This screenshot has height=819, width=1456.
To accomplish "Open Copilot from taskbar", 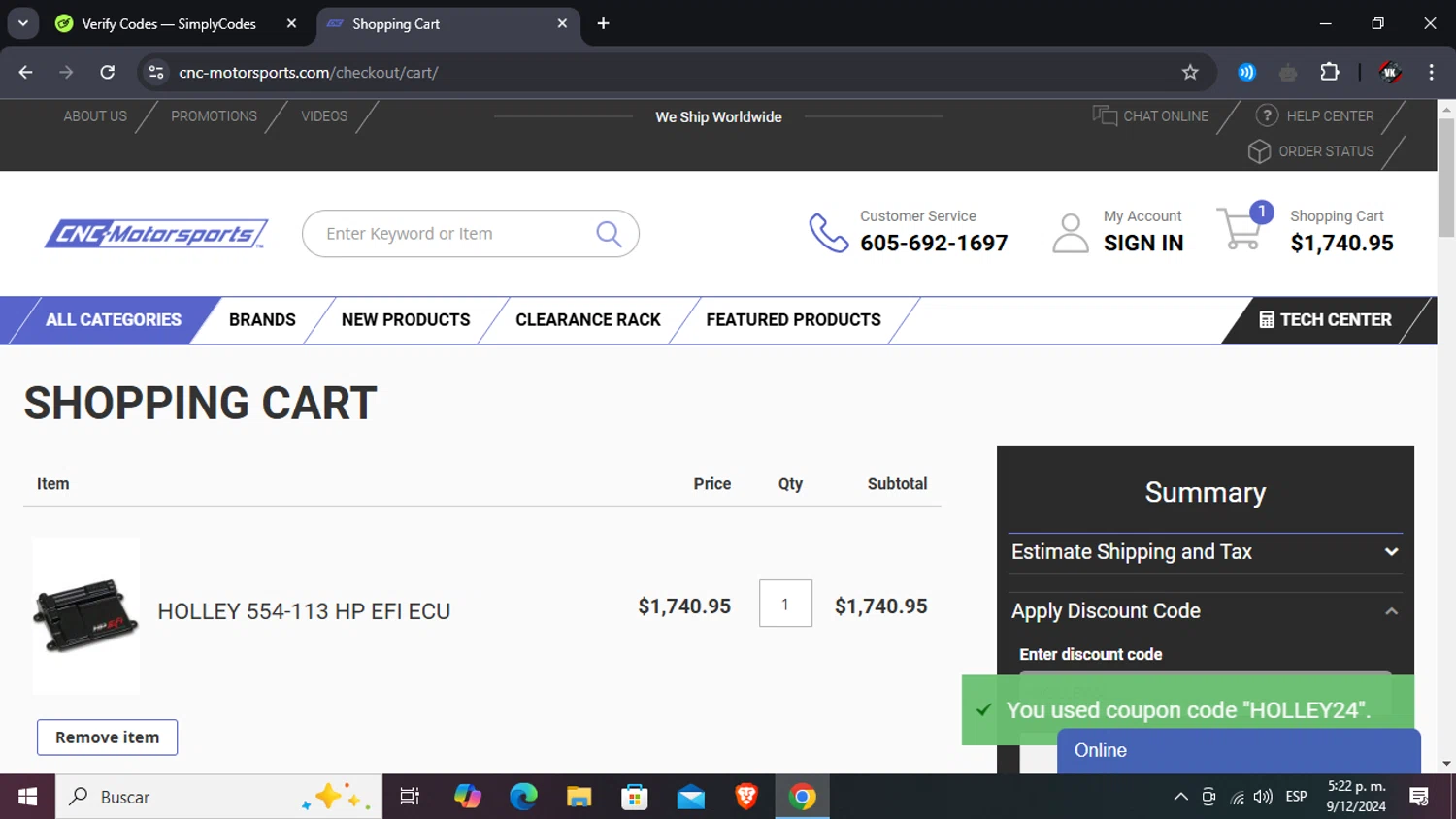I will [x=467, y=797].
